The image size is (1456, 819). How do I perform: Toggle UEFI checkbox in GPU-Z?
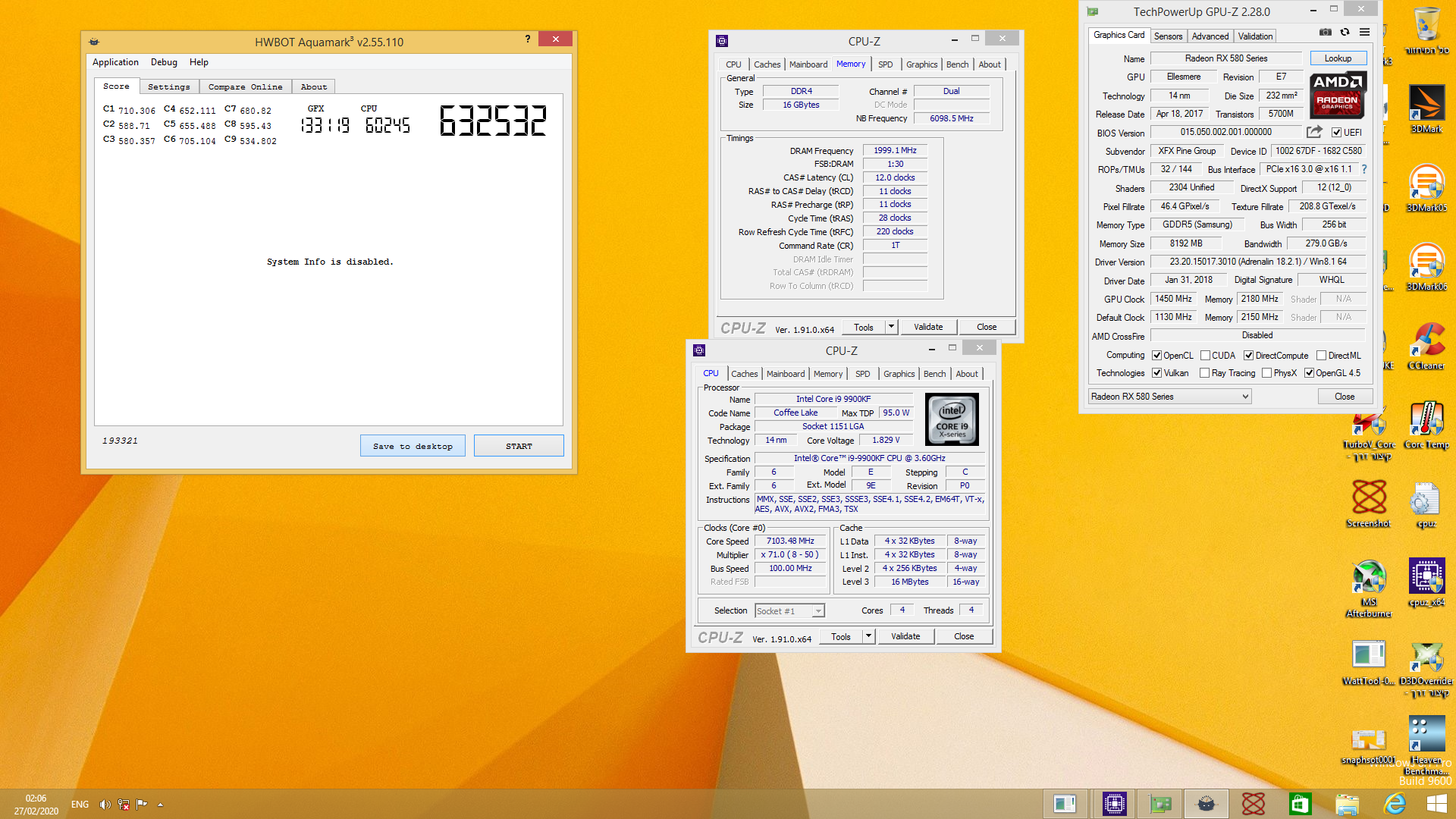tap(1336, 133)
